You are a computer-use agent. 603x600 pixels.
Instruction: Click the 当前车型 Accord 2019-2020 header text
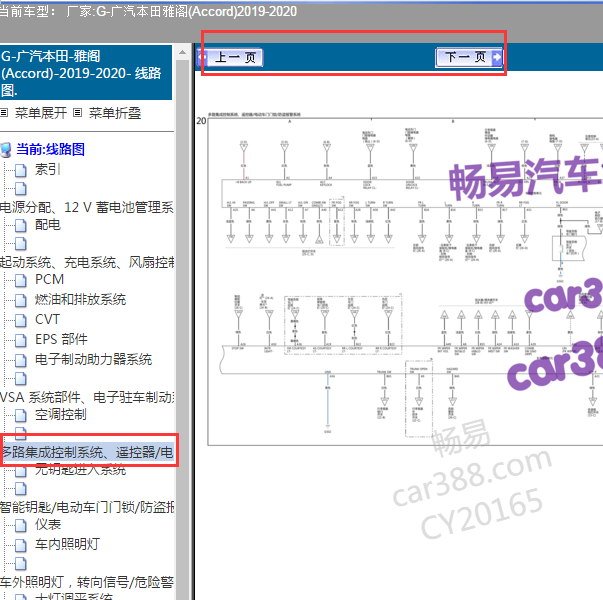[148, 12]
